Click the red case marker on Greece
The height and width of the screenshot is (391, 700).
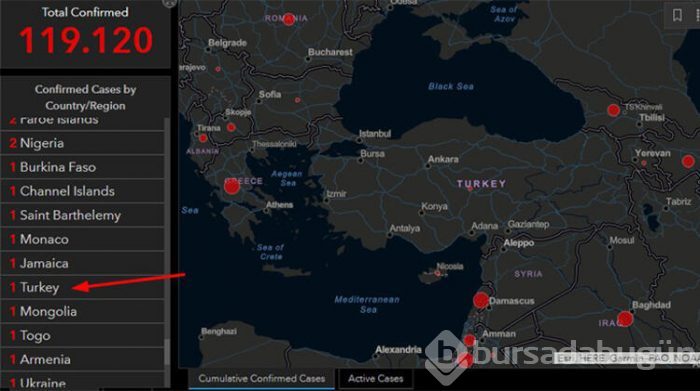232,186
